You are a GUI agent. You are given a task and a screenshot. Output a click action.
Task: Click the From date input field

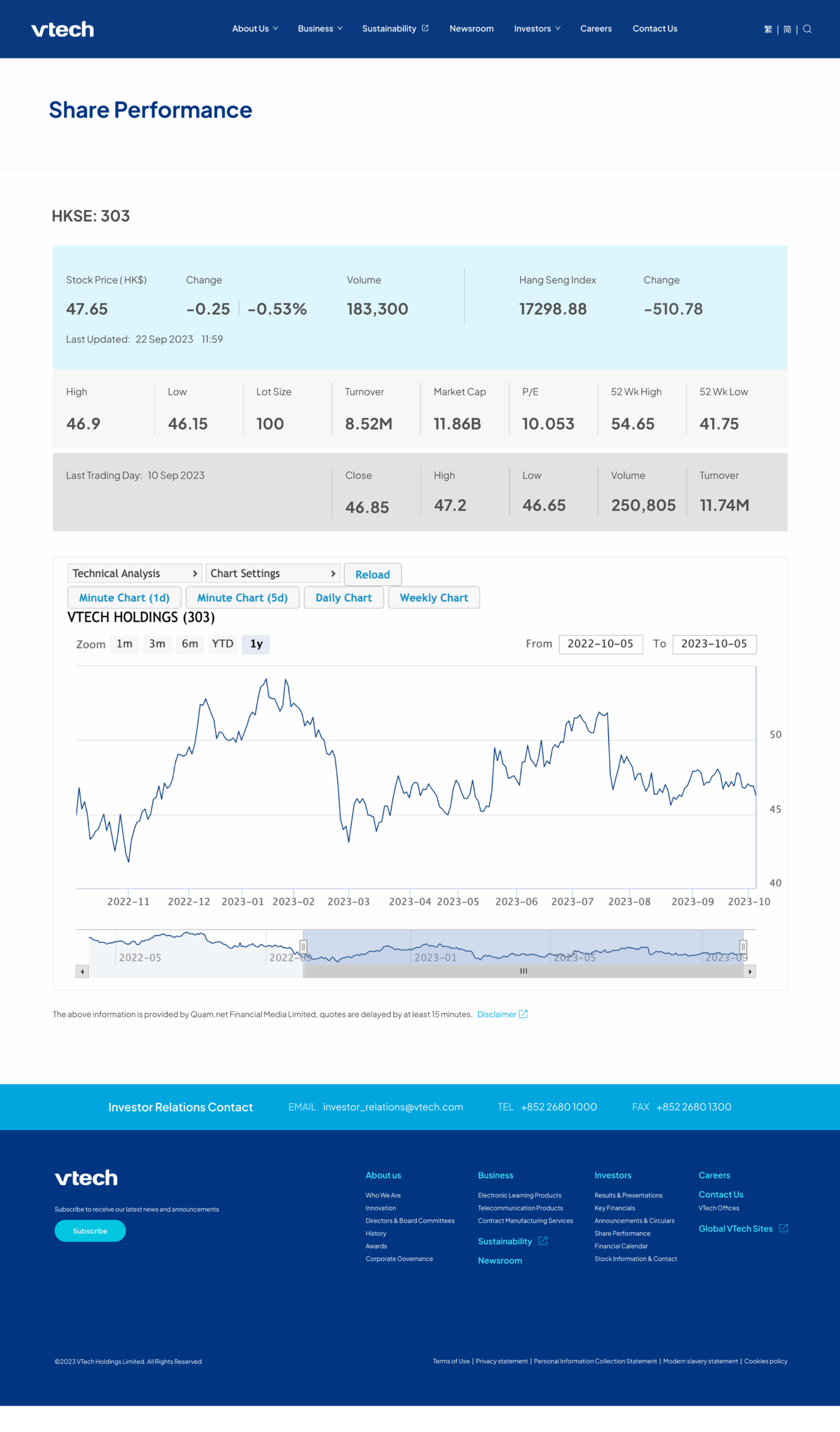pyautogui.click(x=601, y=644)
